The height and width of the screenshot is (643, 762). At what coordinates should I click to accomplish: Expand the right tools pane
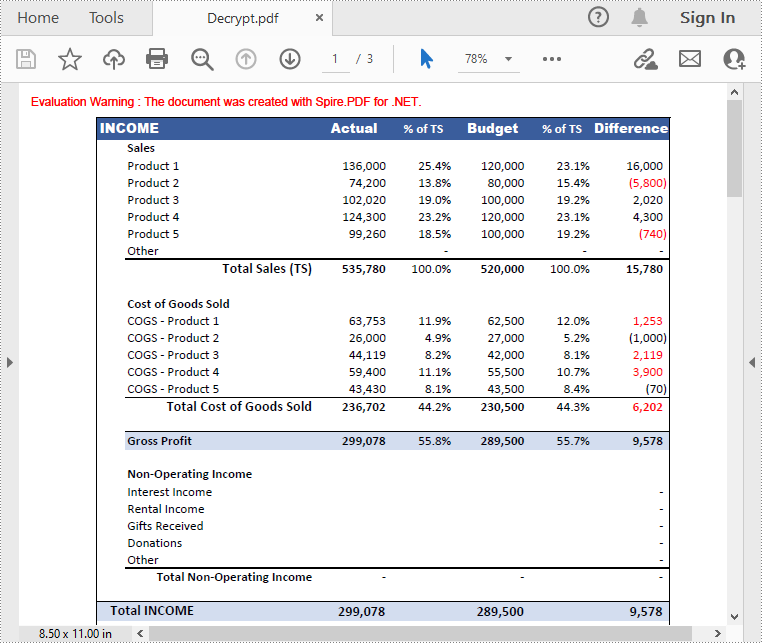click(x=752, y=363)
